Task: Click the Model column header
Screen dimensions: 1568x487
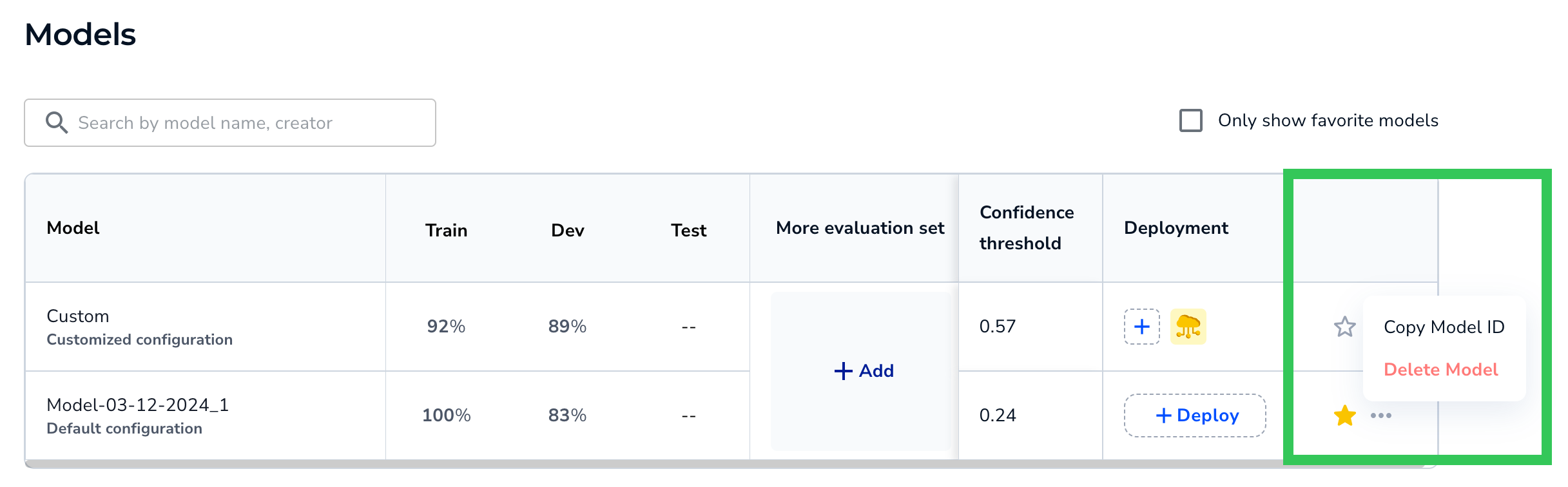Action: [x=73, y=228]
